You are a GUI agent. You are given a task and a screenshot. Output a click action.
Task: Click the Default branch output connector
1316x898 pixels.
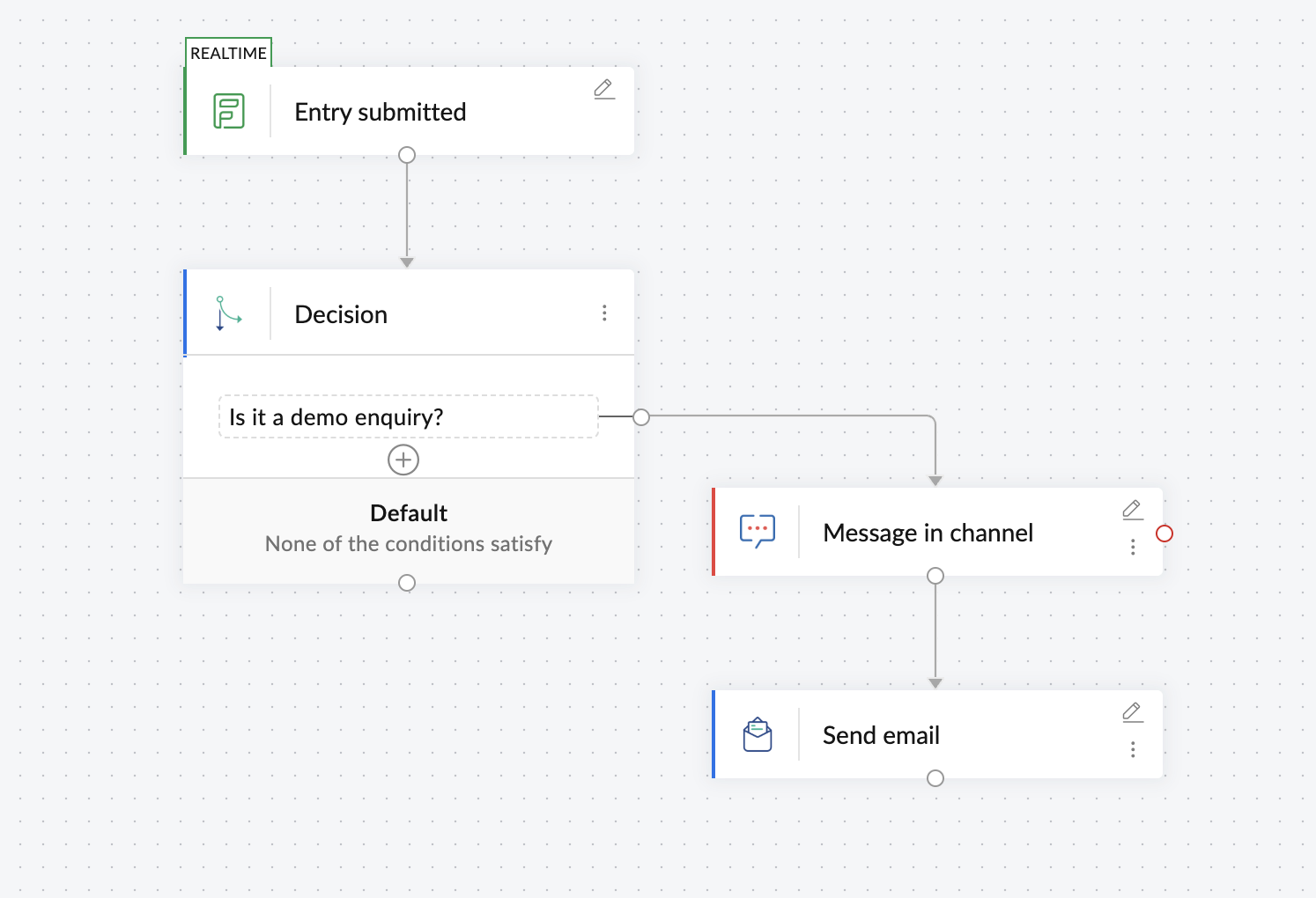pyautogui.click(x=407, y=583)
